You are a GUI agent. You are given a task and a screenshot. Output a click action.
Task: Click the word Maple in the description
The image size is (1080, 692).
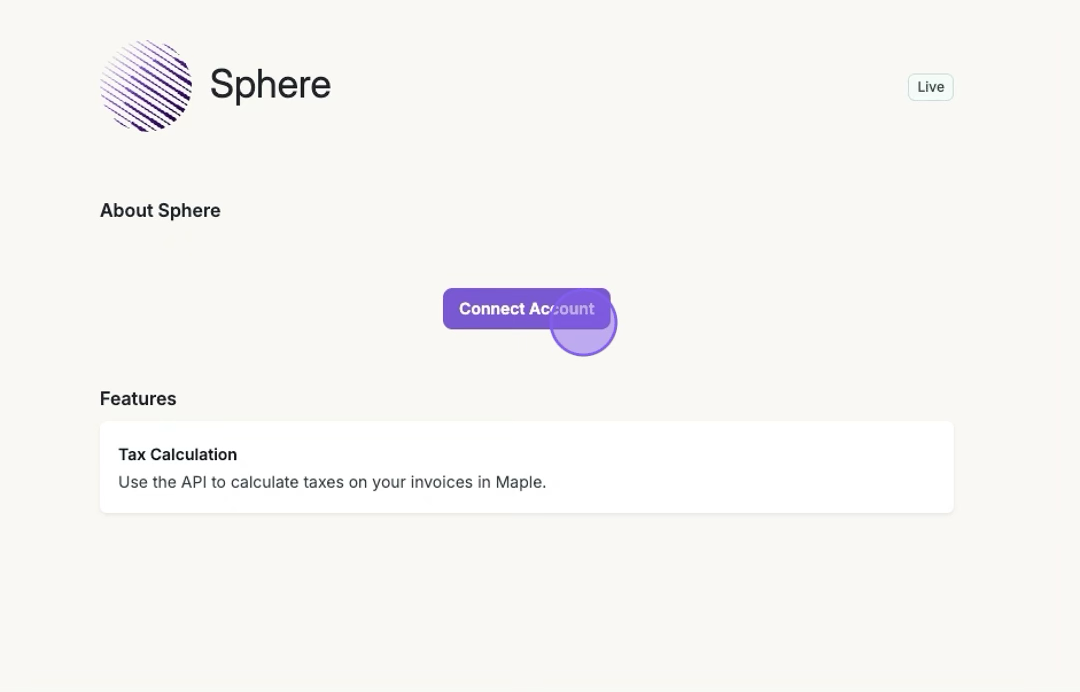point(519,482)
